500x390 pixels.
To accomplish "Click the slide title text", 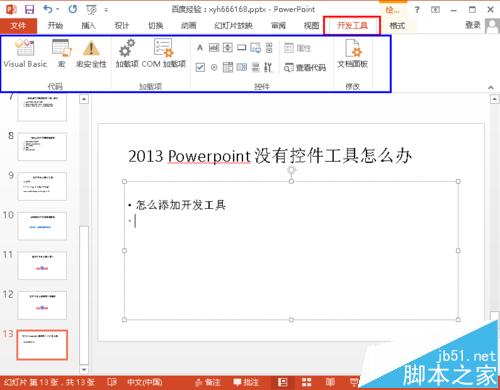I will (x=270, y=156).
